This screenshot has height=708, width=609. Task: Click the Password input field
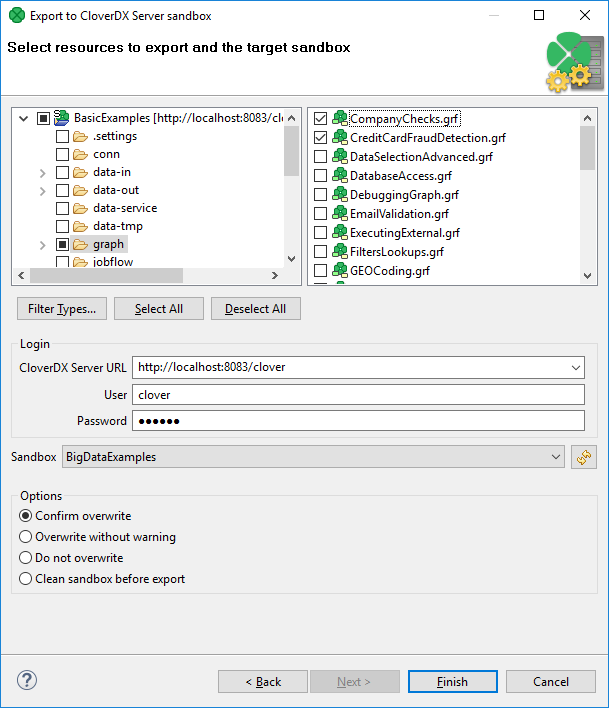(358, 421)
